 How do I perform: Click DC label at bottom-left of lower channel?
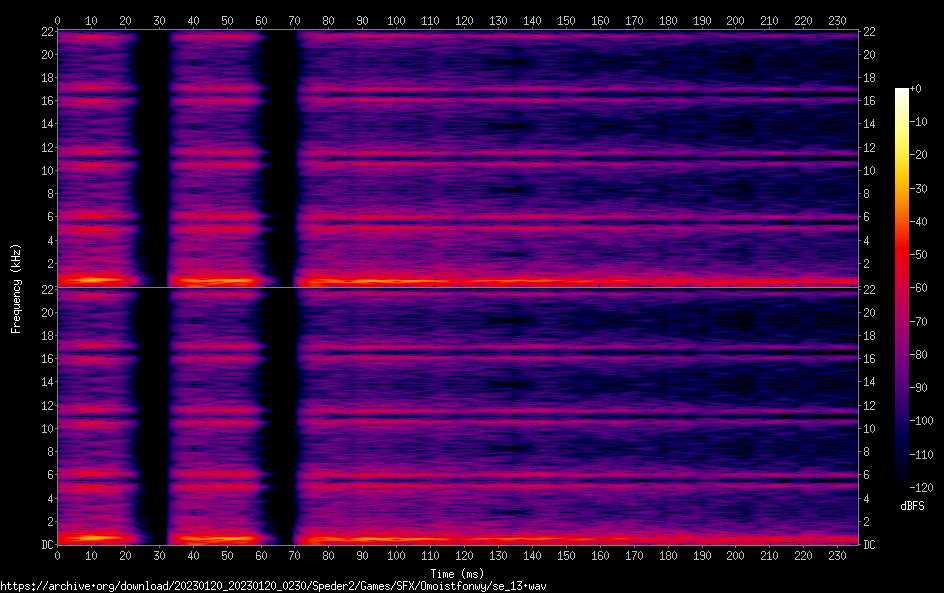(x=45, y=545)
